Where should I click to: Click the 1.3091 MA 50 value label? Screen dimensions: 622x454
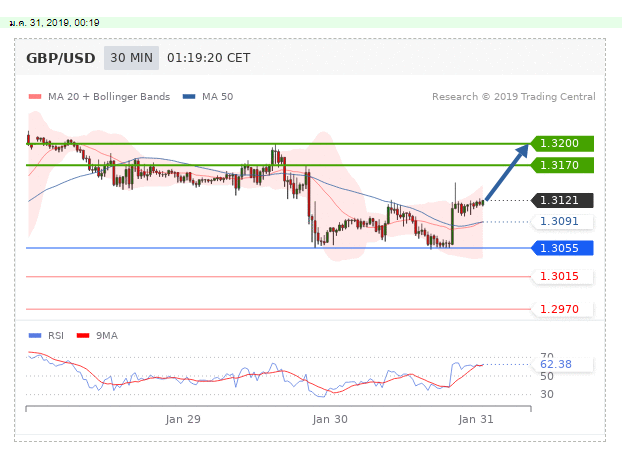pyautogui.click(x=562, y=221)
